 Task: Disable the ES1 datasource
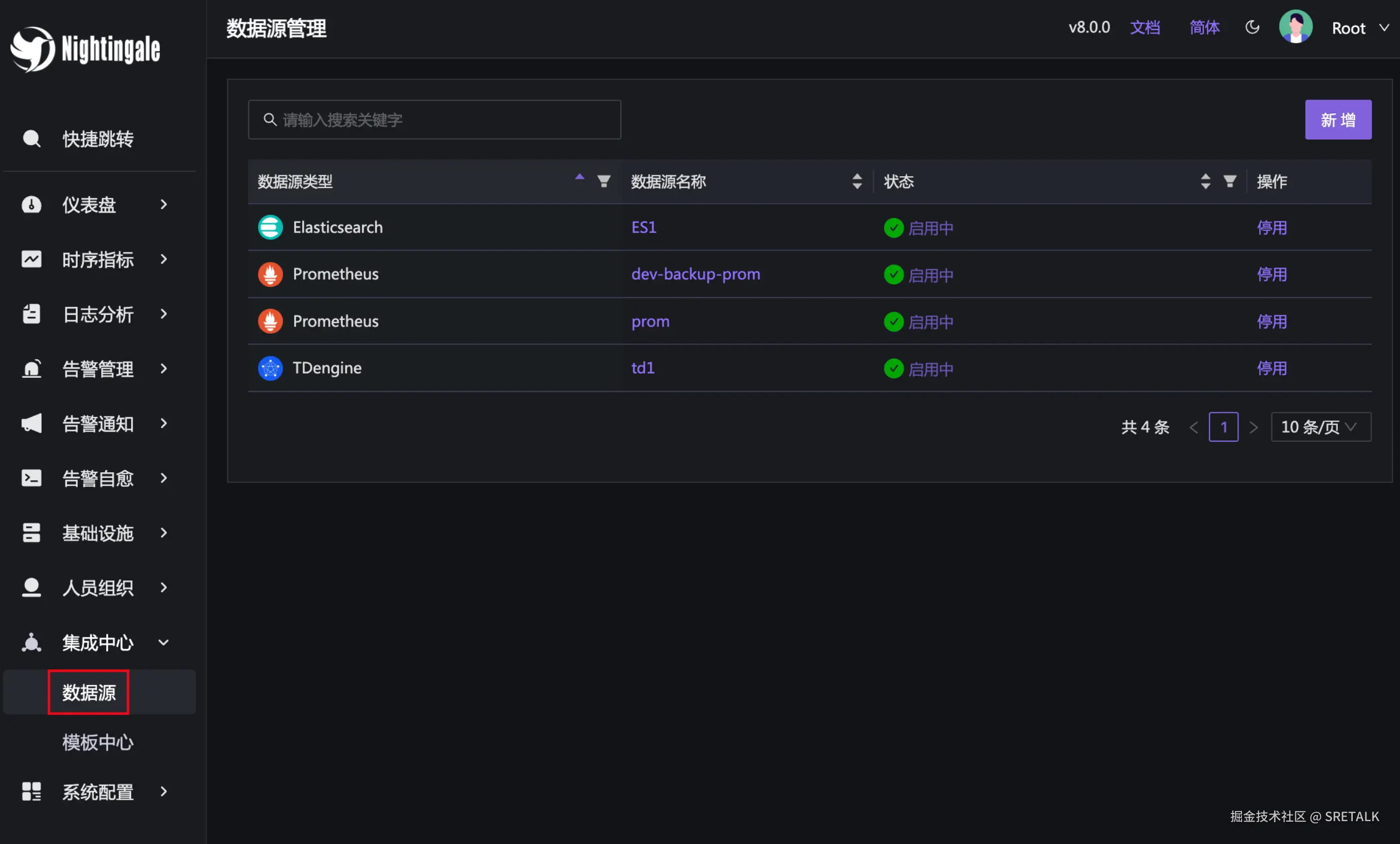tap(1271, 228)
